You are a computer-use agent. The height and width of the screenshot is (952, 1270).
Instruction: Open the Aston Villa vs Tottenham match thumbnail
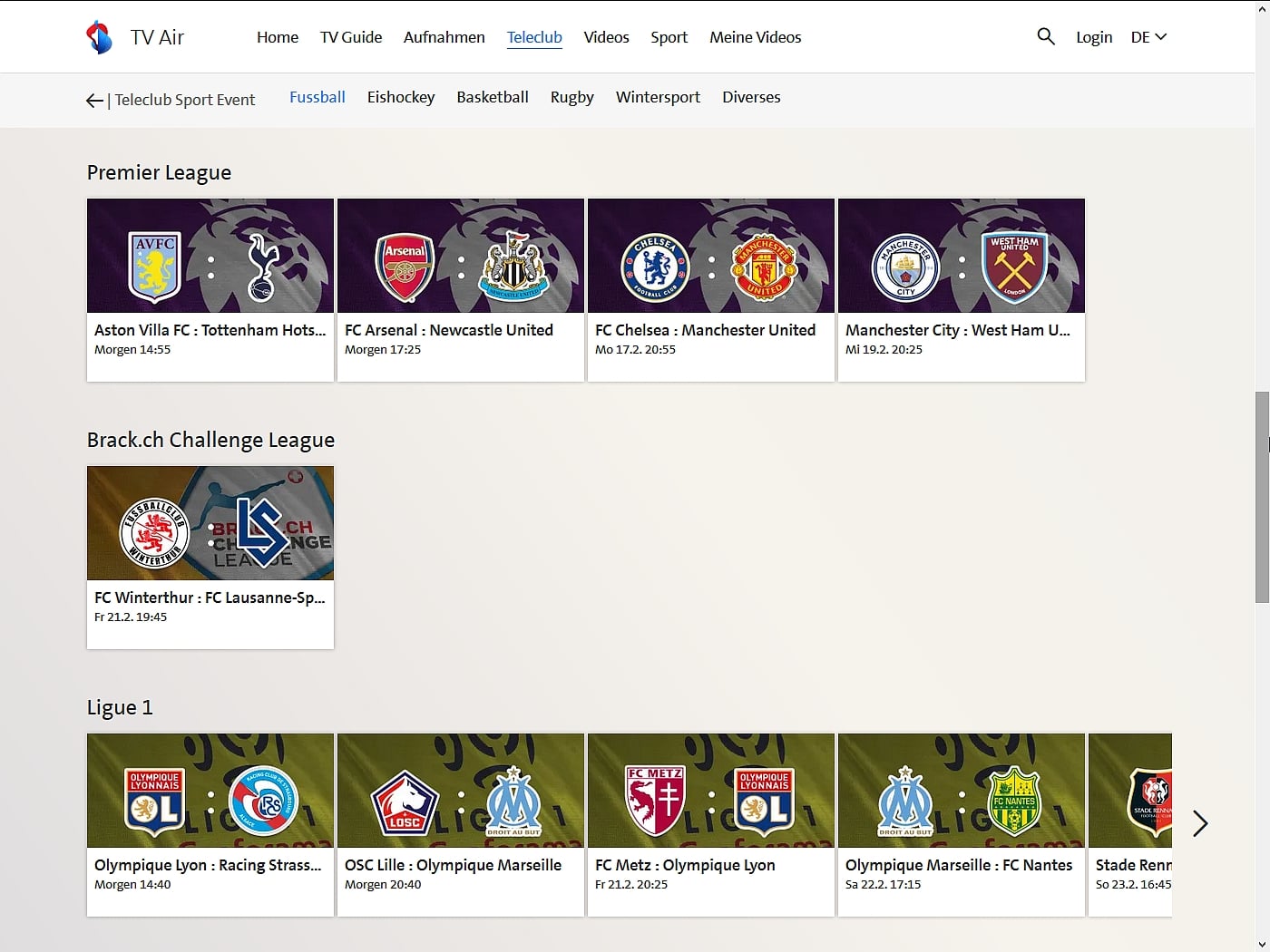(x=210, y=255)
